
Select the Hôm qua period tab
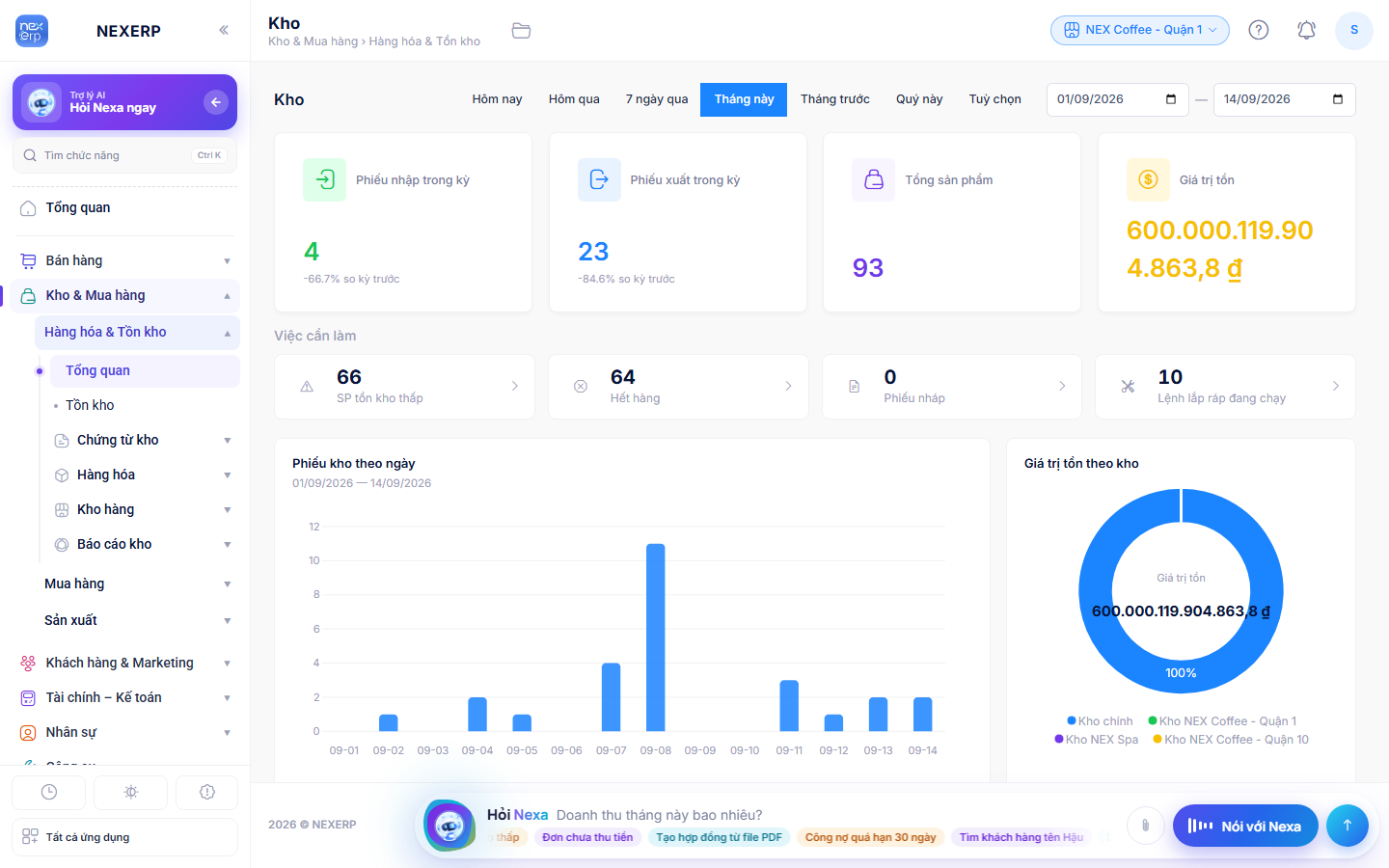click(x=574, y=99)
